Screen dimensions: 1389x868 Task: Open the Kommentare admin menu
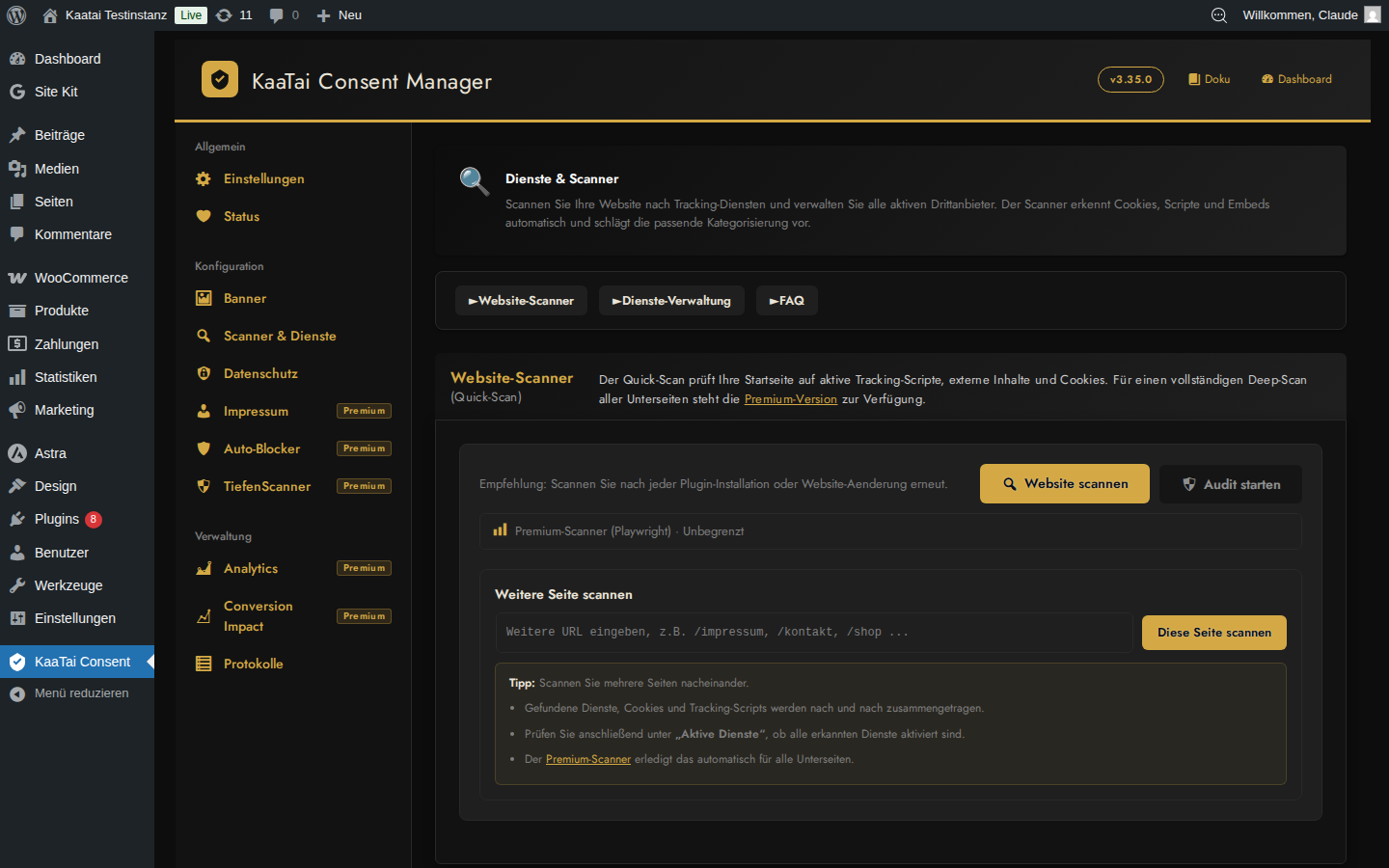[x=77, y=234]
